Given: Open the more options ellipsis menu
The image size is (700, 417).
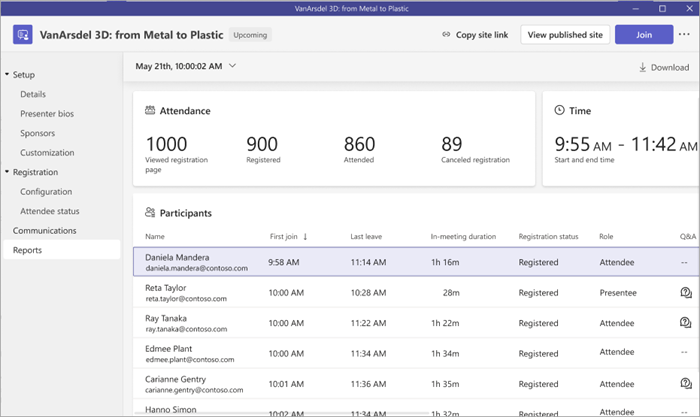Looking at the screenshot, I should 684,35.
